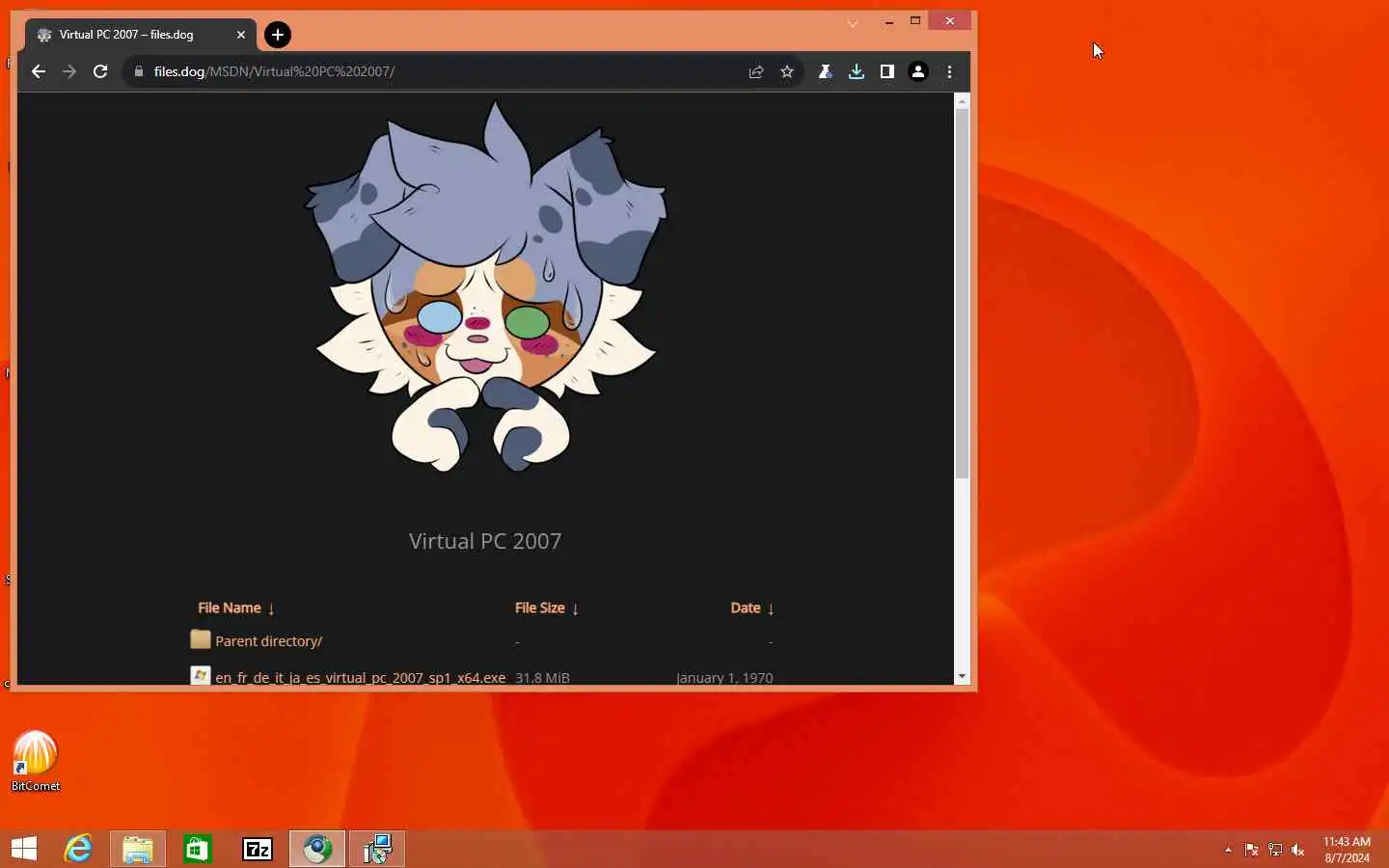Maximize the browser window
The height and width of the screenshot is (868, 1389).
[x=915, y=21]
